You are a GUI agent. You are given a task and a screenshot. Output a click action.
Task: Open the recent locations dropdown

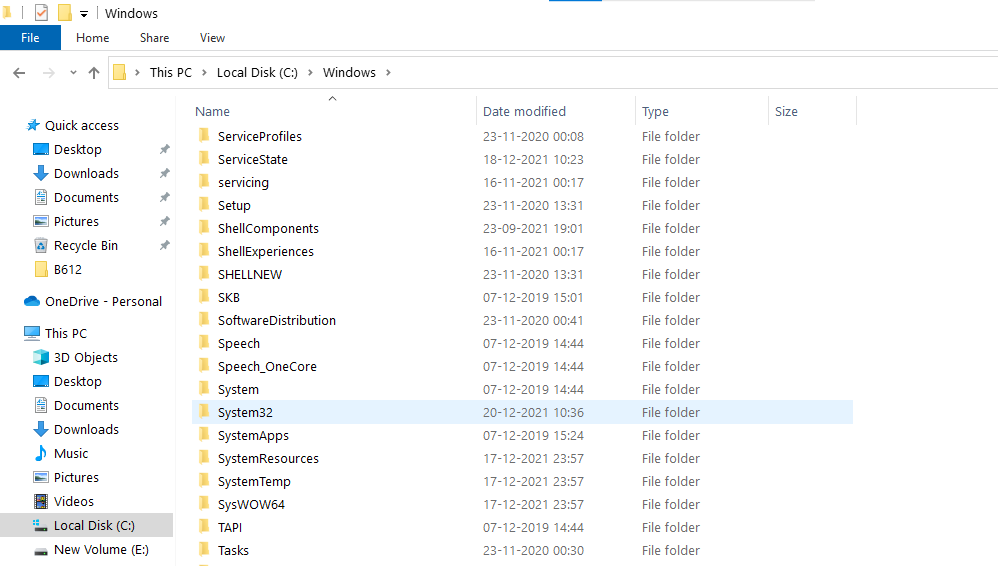73,73
